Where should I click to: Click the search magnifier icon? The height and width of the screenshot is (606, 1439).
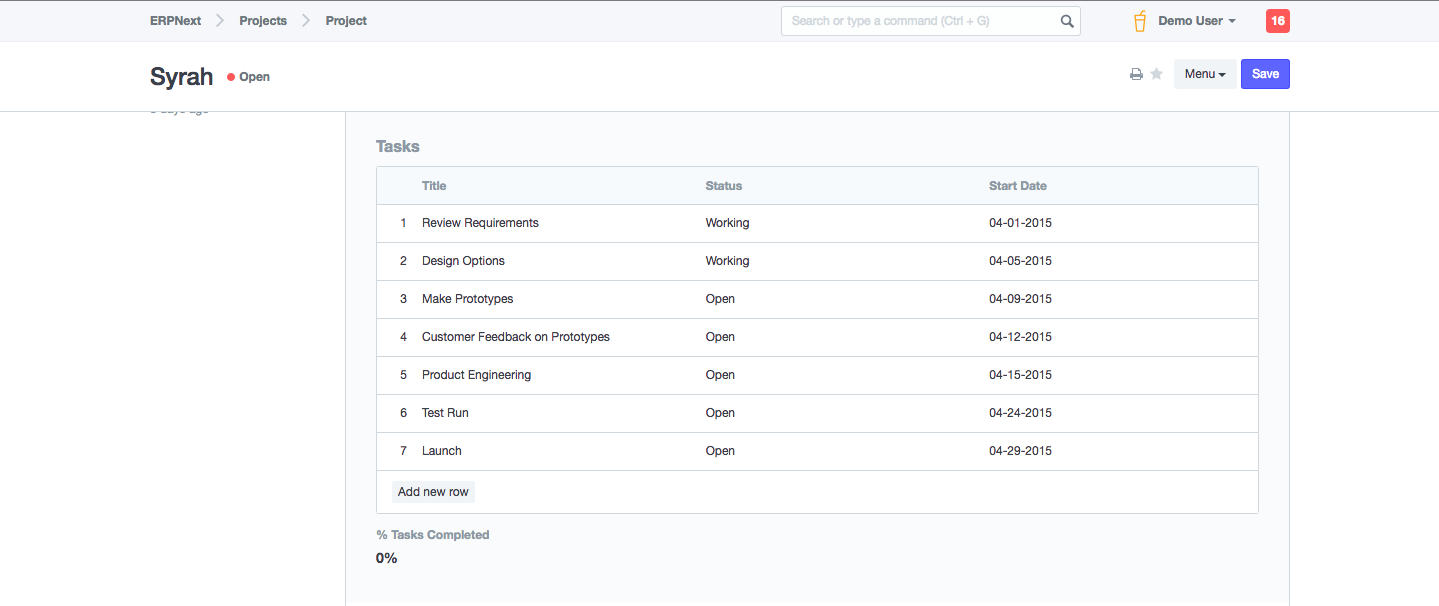click(1067, 21)
